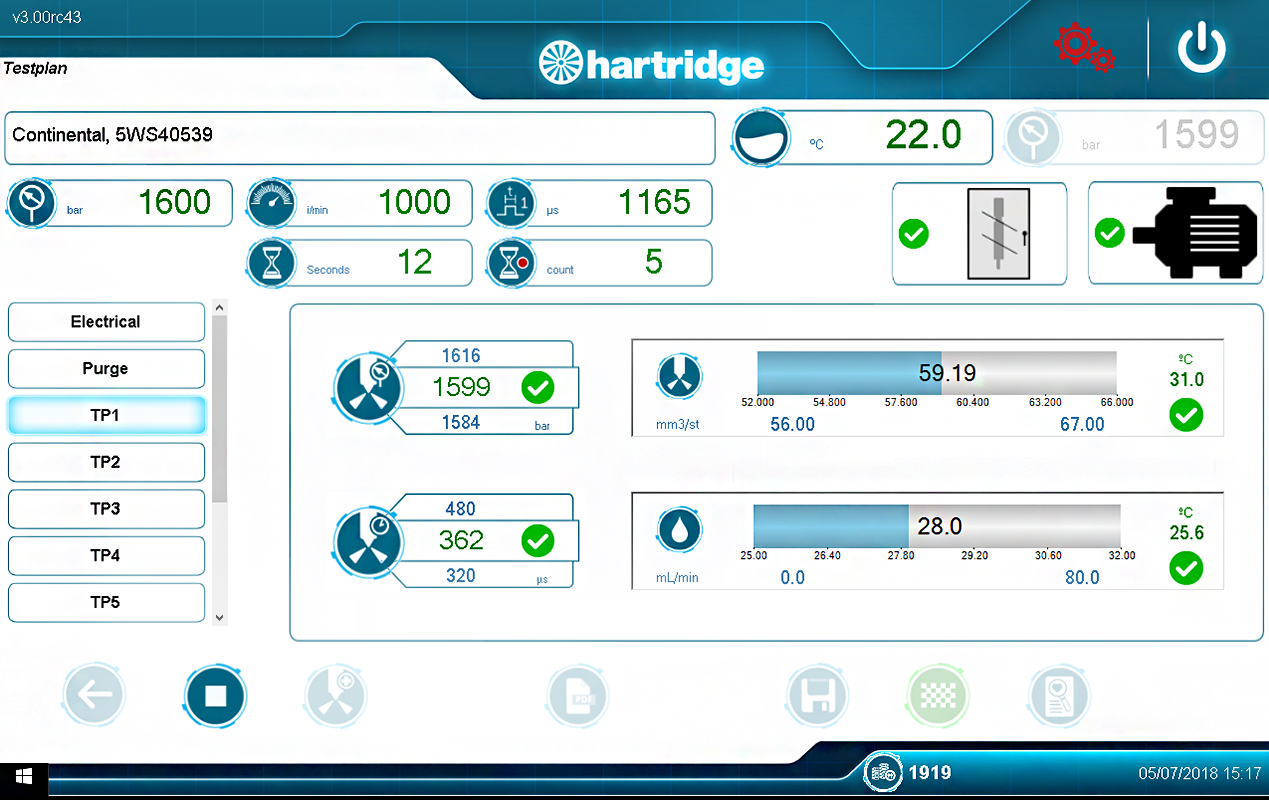Click the back arrow icon
Viewport: 1269px width, 800px height.
[94, 694]
